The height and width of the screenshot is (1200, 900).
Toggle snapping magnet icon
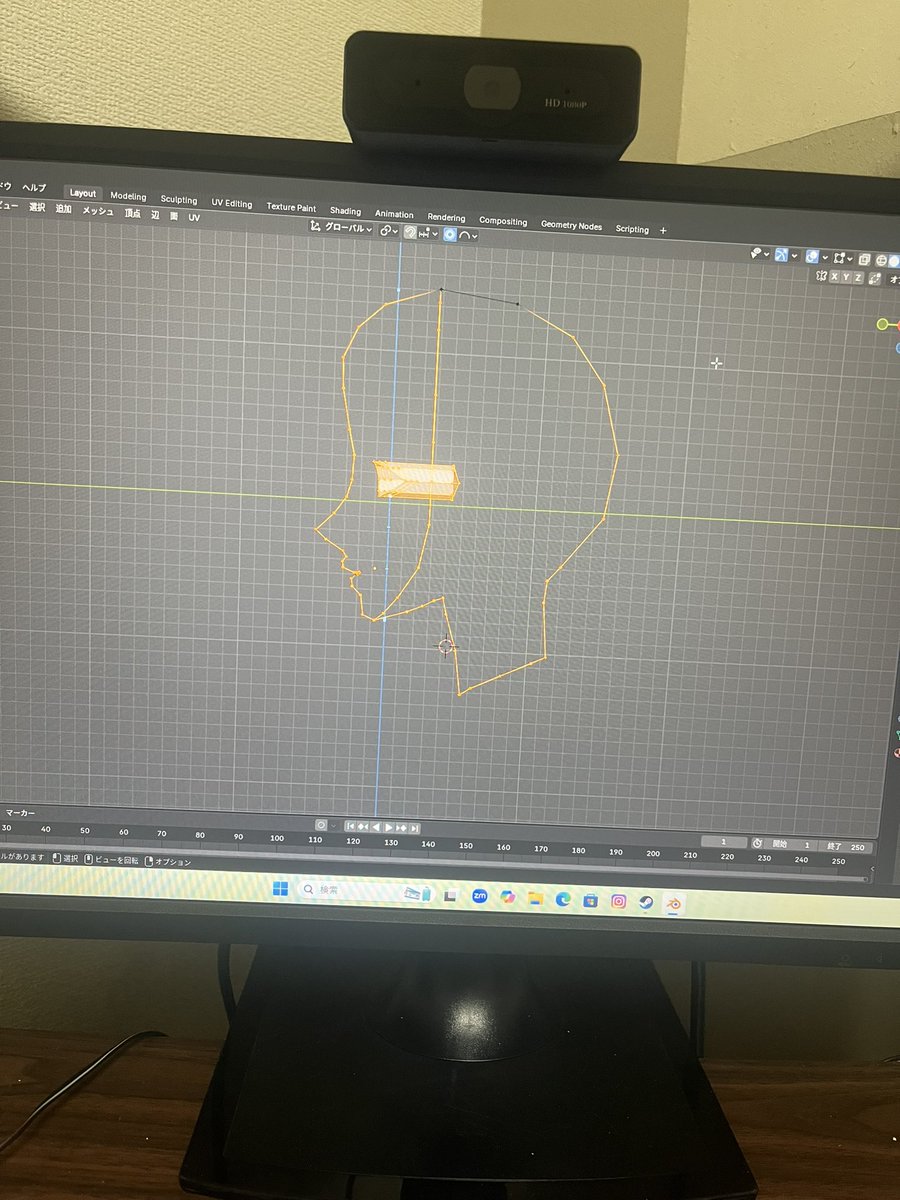410,232
